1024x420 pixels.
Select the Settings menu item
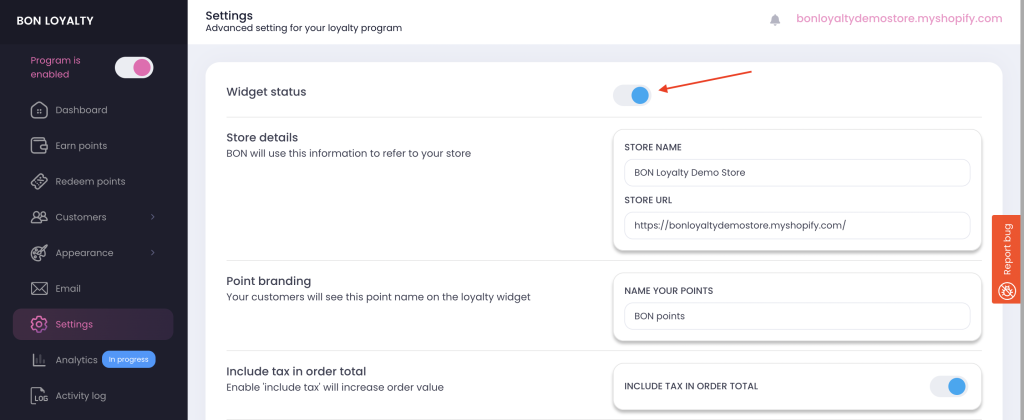[x=93, y=324]
